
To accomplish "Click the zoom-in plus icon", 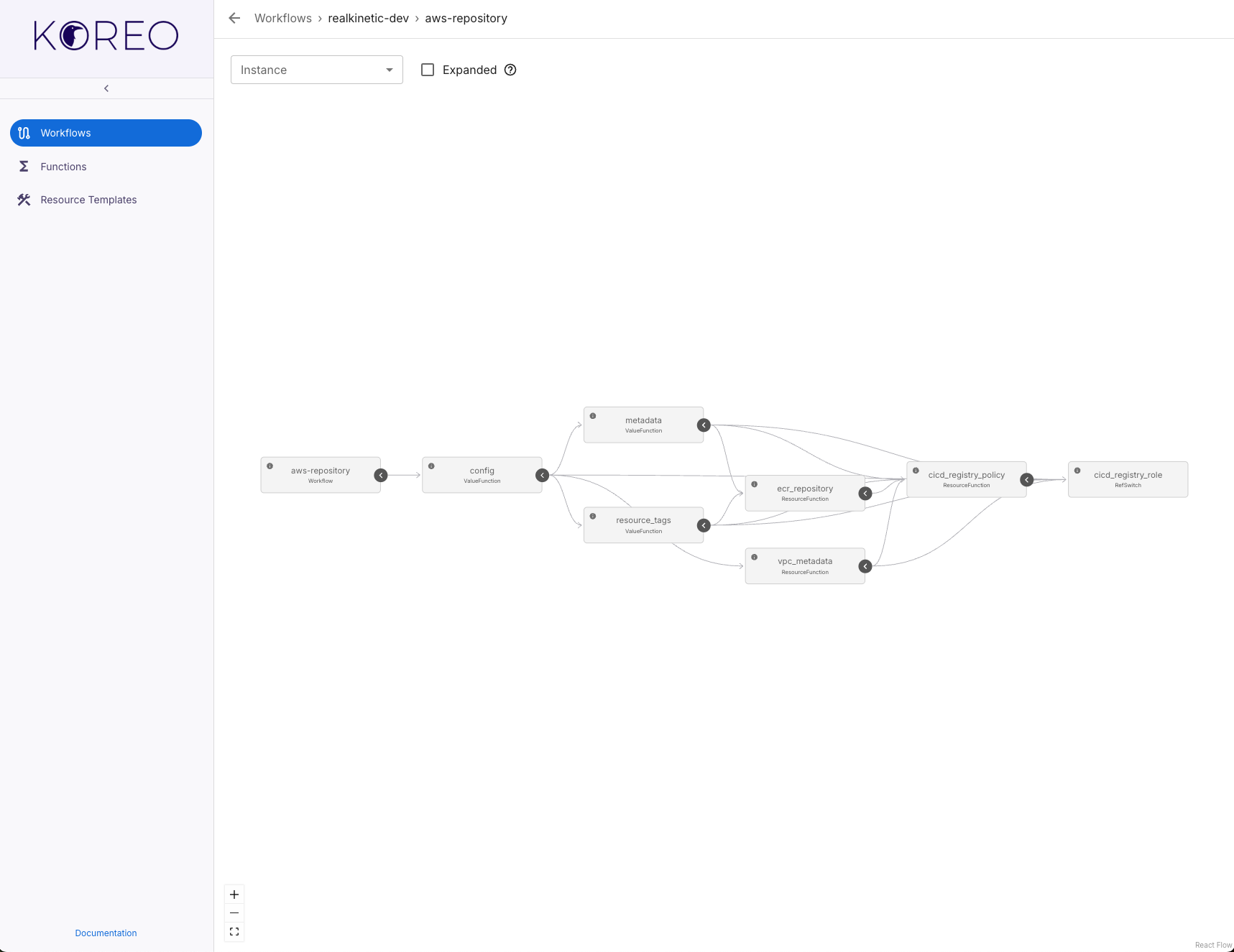I will click(234, 894).
